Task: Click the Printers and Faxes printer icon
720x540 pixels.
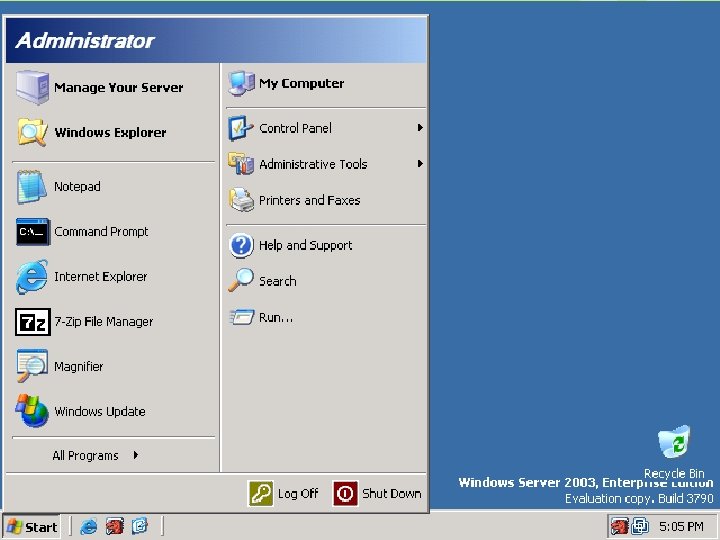Action: click(x=241, y=200)
